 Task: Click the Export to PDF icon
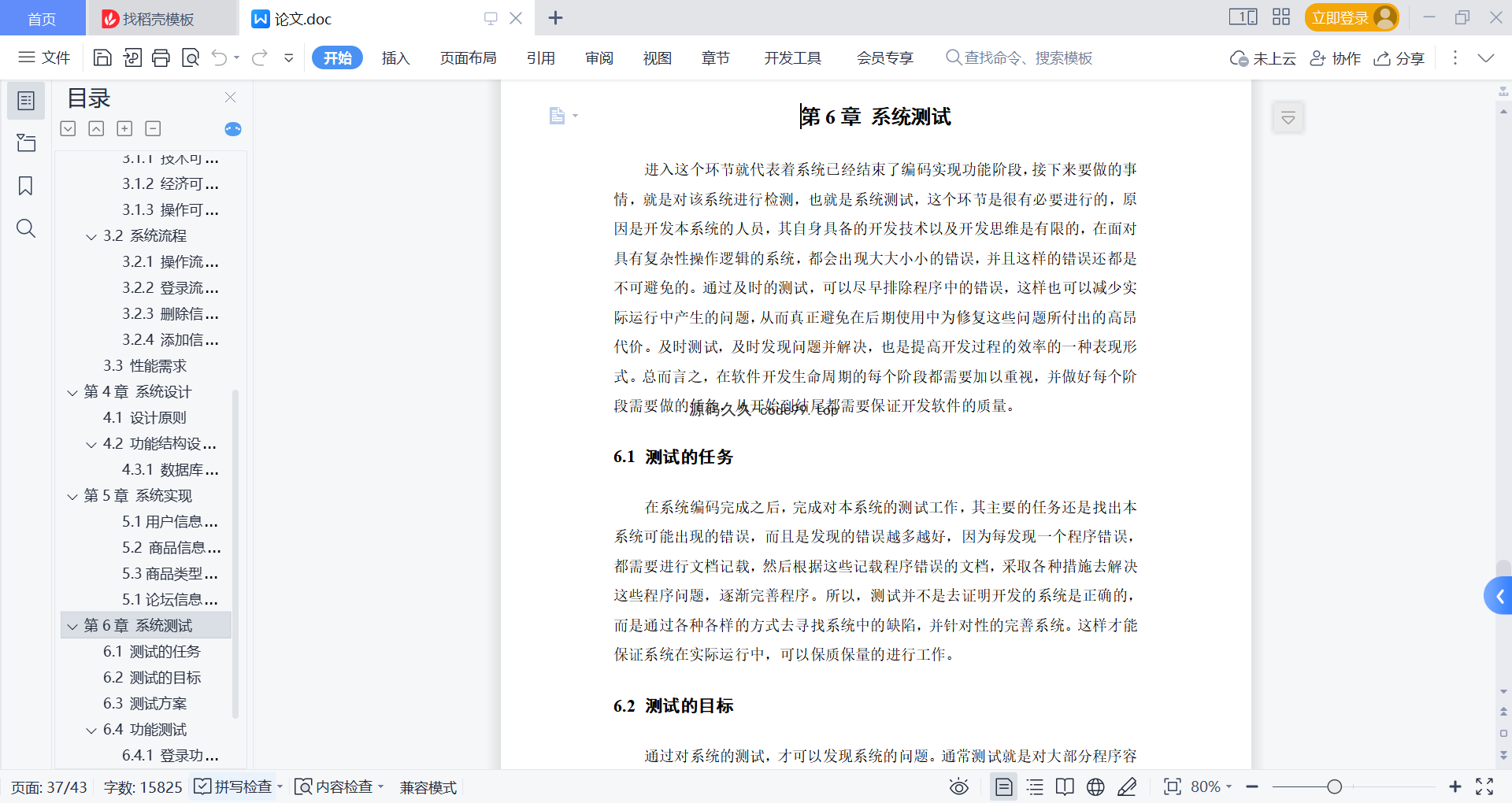132,57
